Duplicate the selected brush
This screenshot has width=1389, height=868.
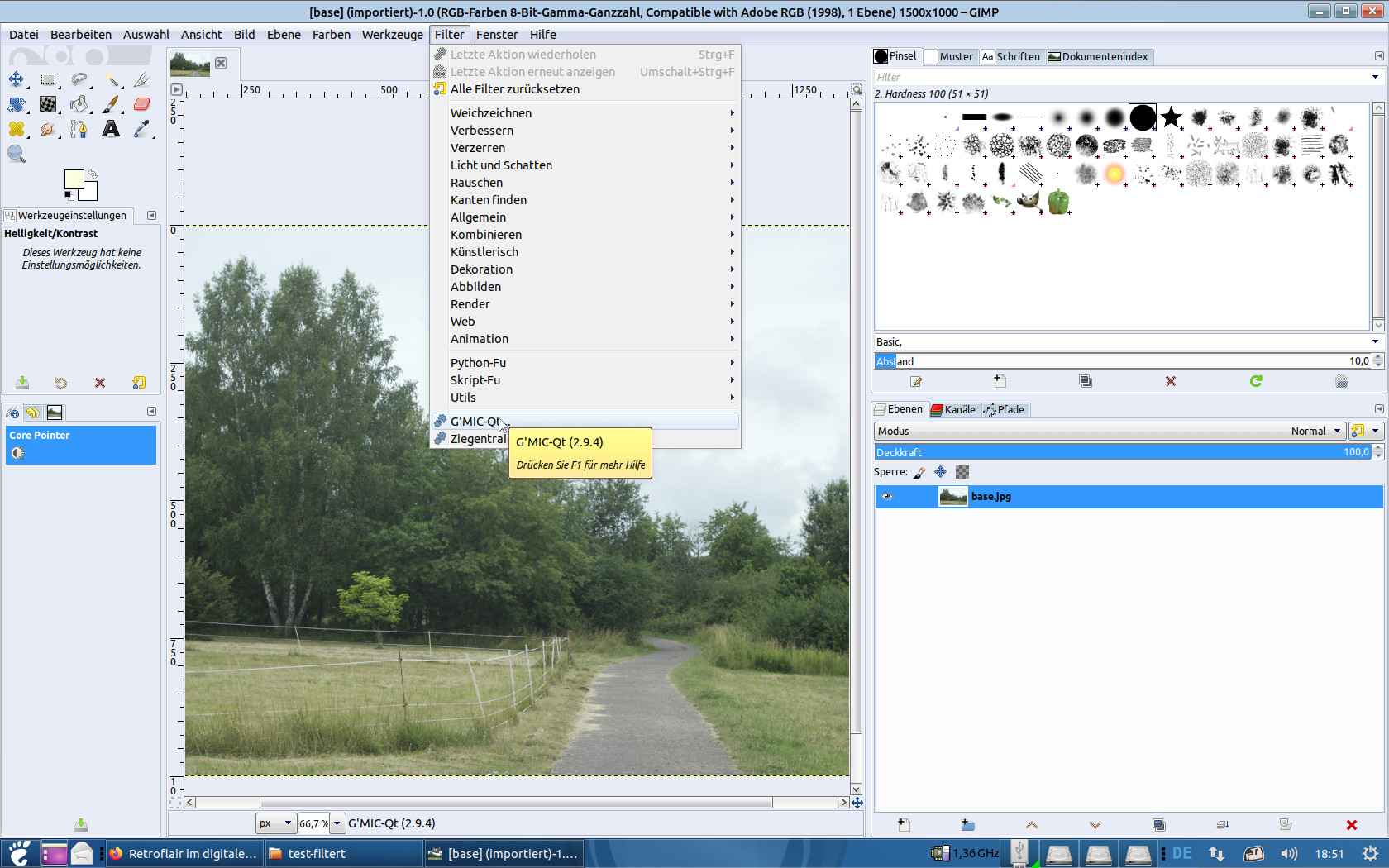(x=1086, y=381)
